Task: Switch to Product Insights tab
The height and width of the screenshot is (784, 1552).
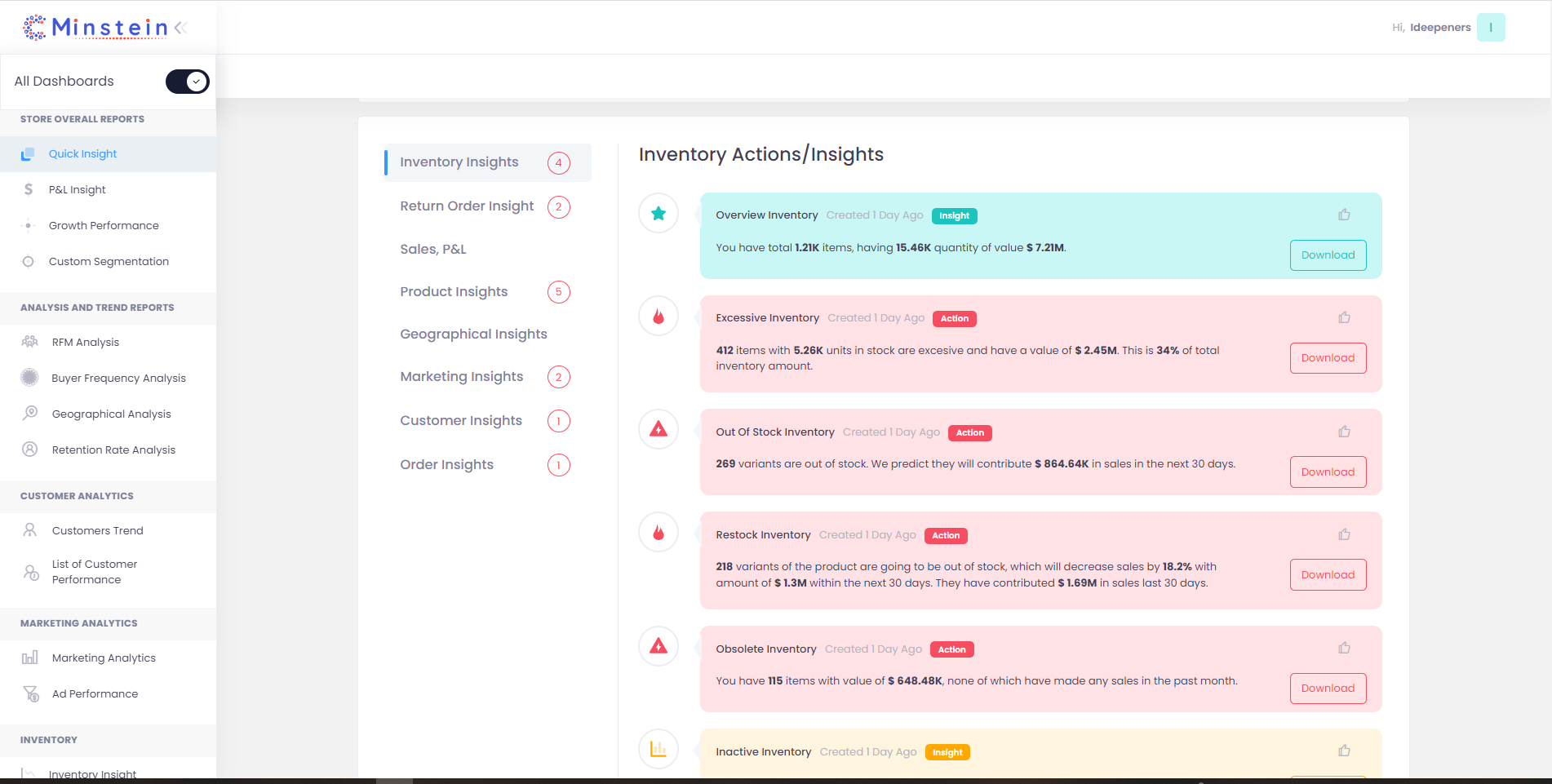Action: pos(454,292)
